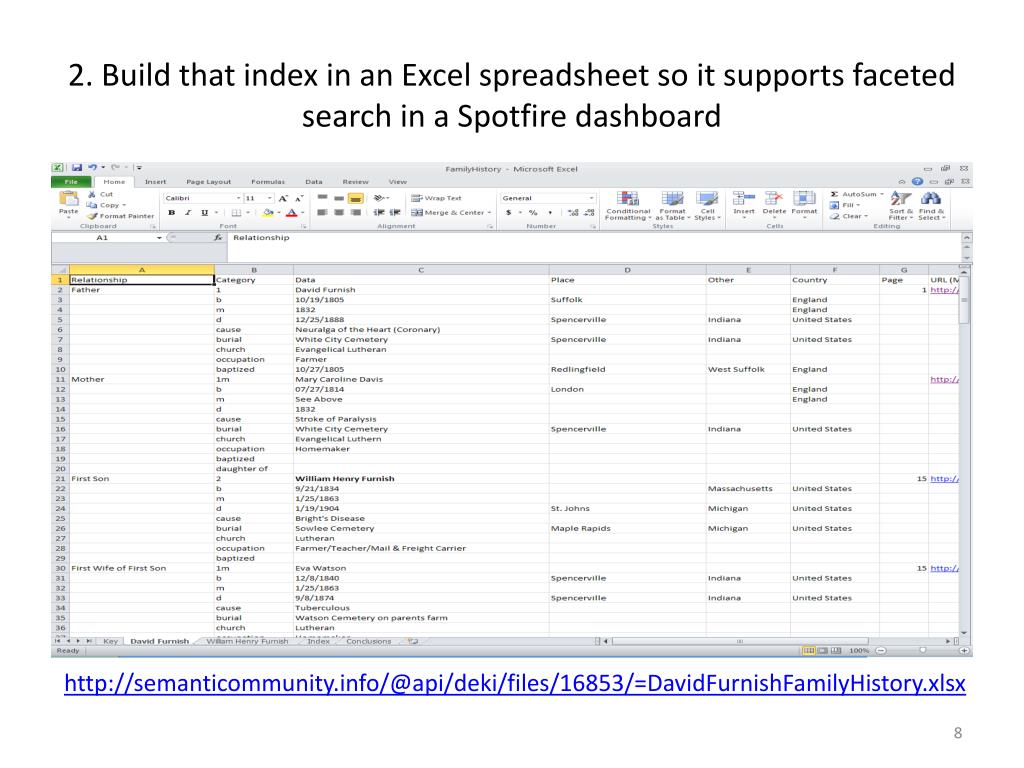1024x768 pixels.
Task: Click the Cut scissors icon
Action: click(92, 194)
